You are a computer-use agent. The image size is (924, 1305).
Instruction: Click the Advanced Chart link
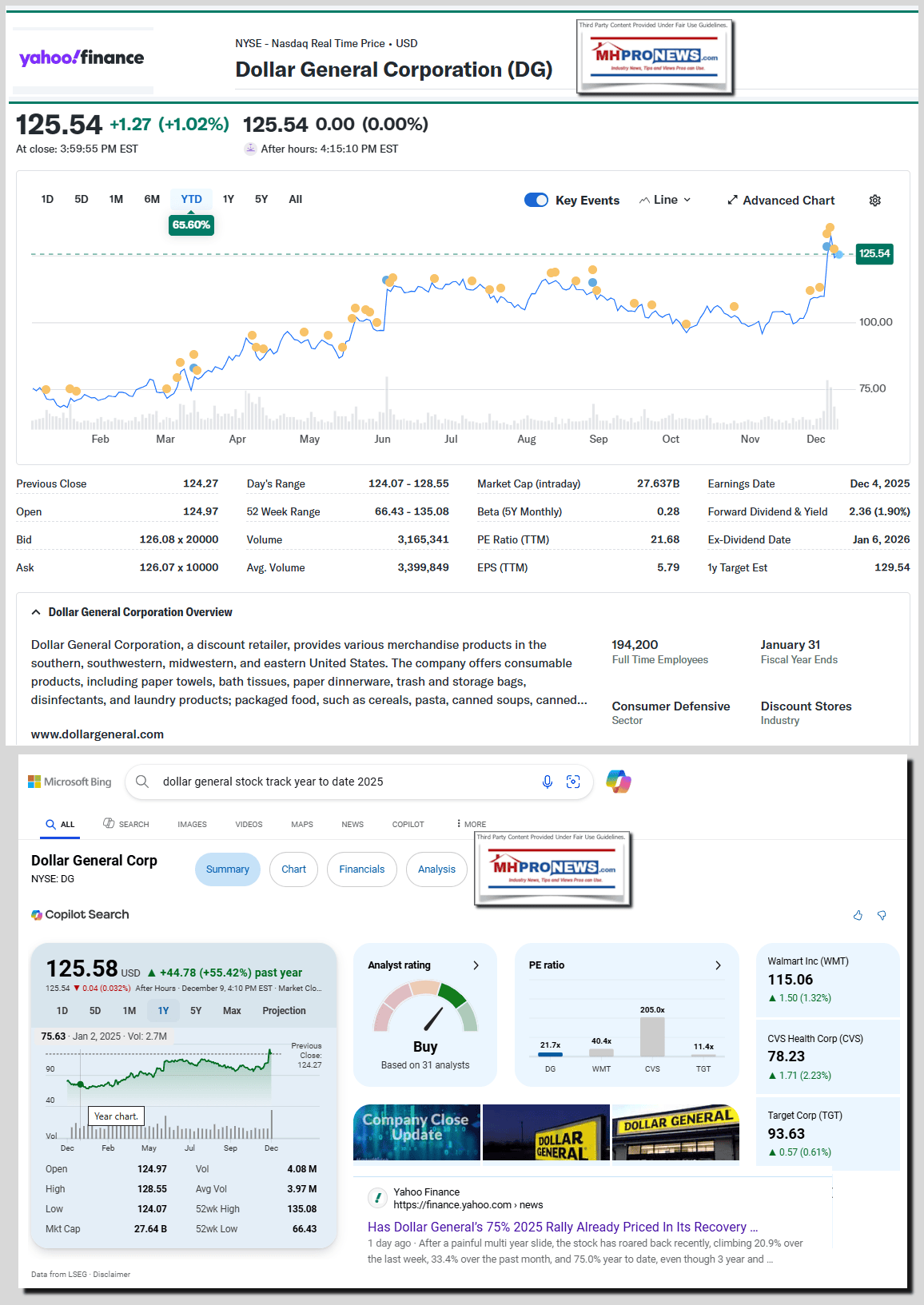781,200
